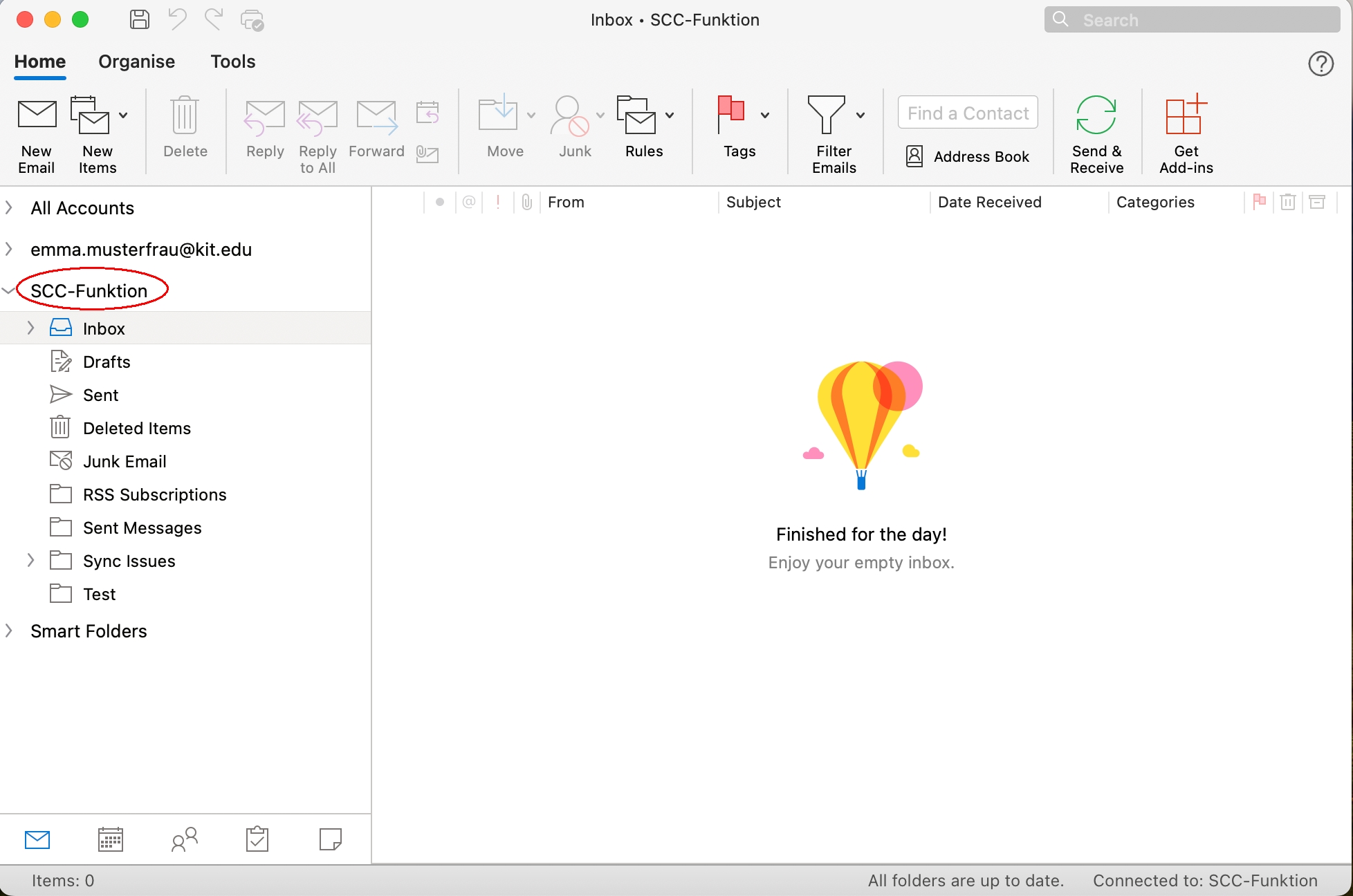
Task: Click the save icon in title bar
Action: click(x=140, y=19)
